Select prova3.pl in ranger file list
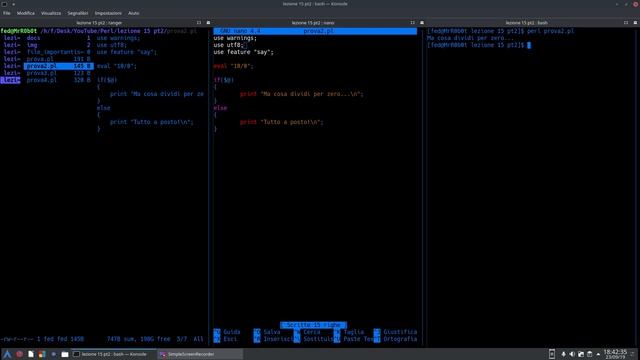This screenshot has height=360, width=640. click(59, 73)
